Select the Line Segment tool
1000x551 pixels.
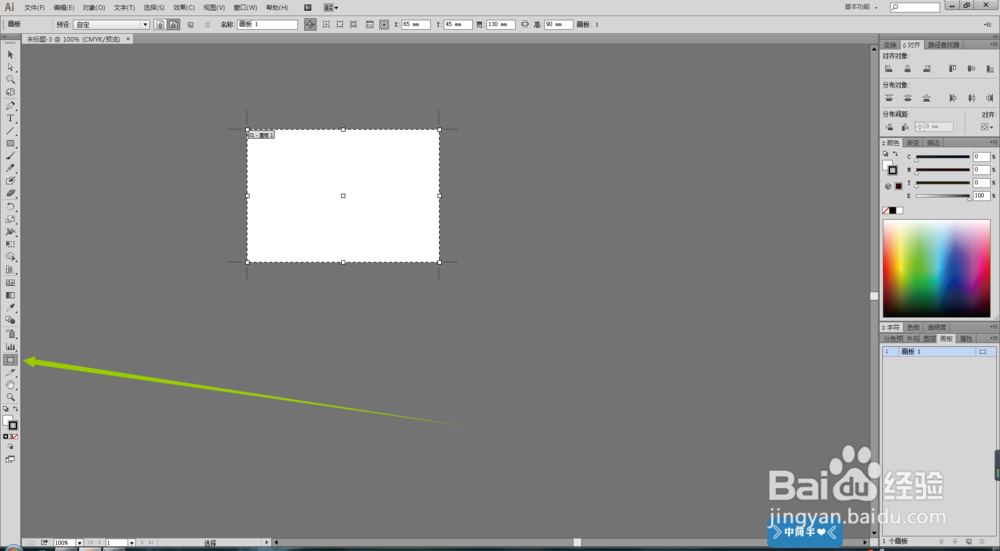[x=10, y=131]
